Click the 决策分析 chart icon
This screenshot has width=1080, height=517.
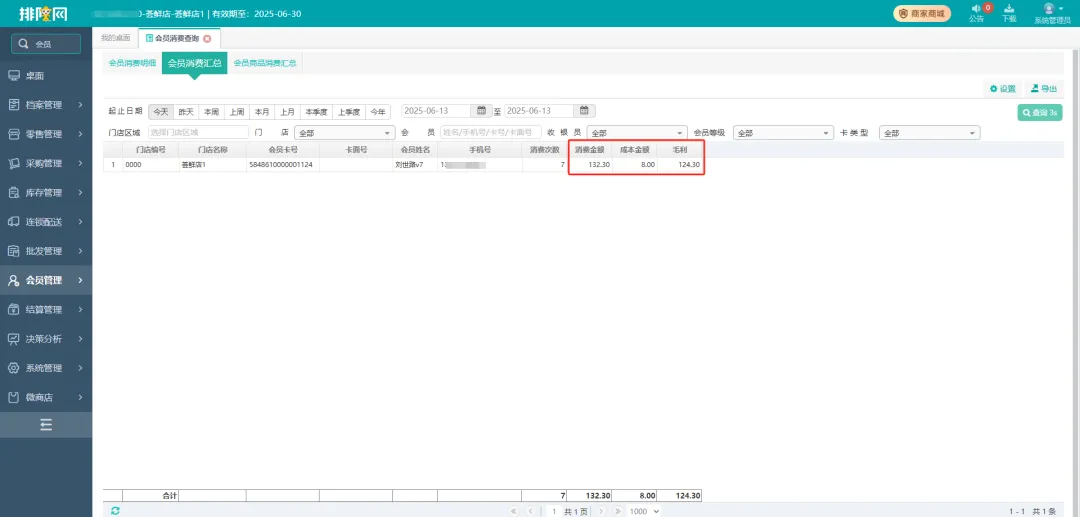pos(13,339)
